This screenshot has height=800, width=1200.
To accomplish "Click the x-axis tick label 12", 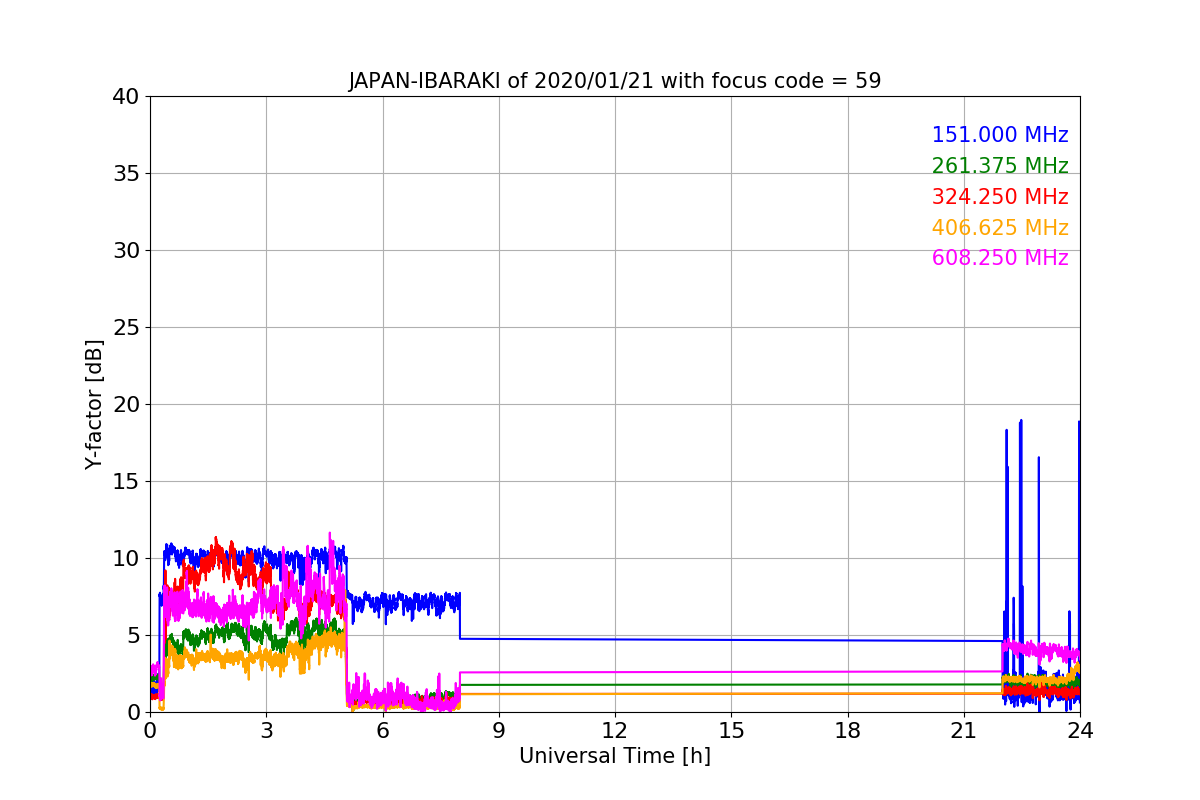I will [x=615, y=731].
